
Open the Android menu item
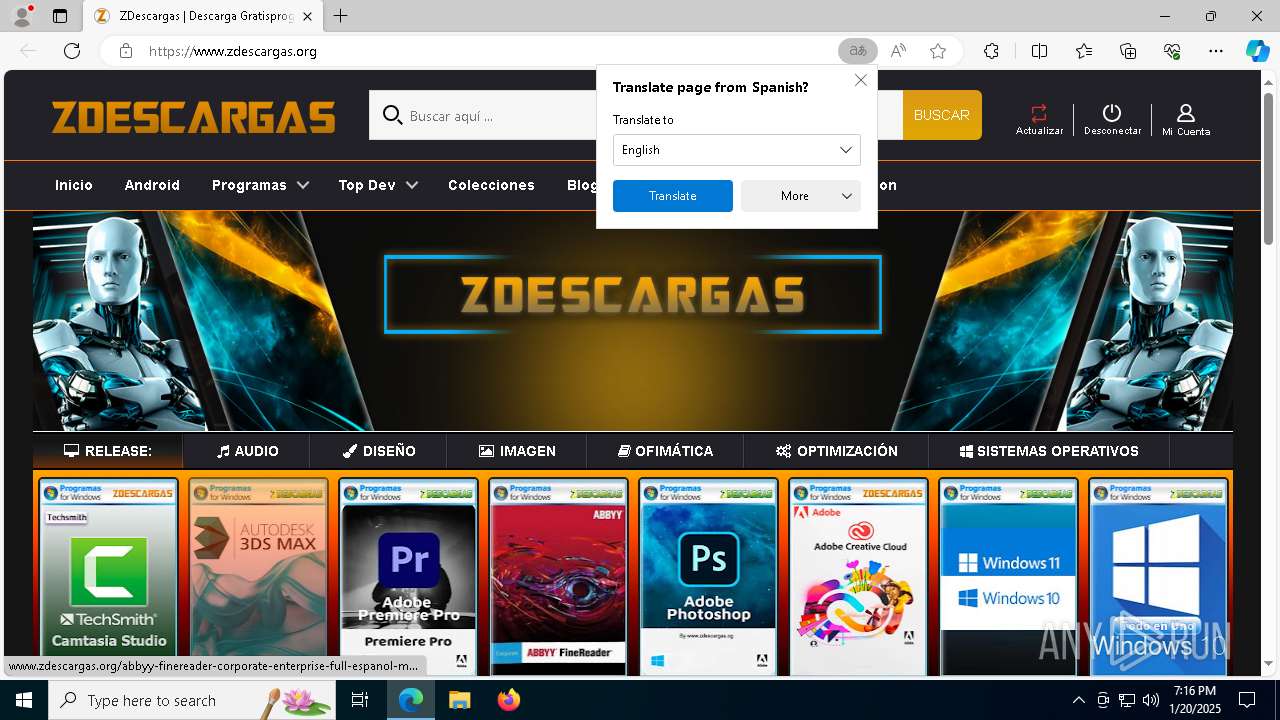tap(152, 185)
